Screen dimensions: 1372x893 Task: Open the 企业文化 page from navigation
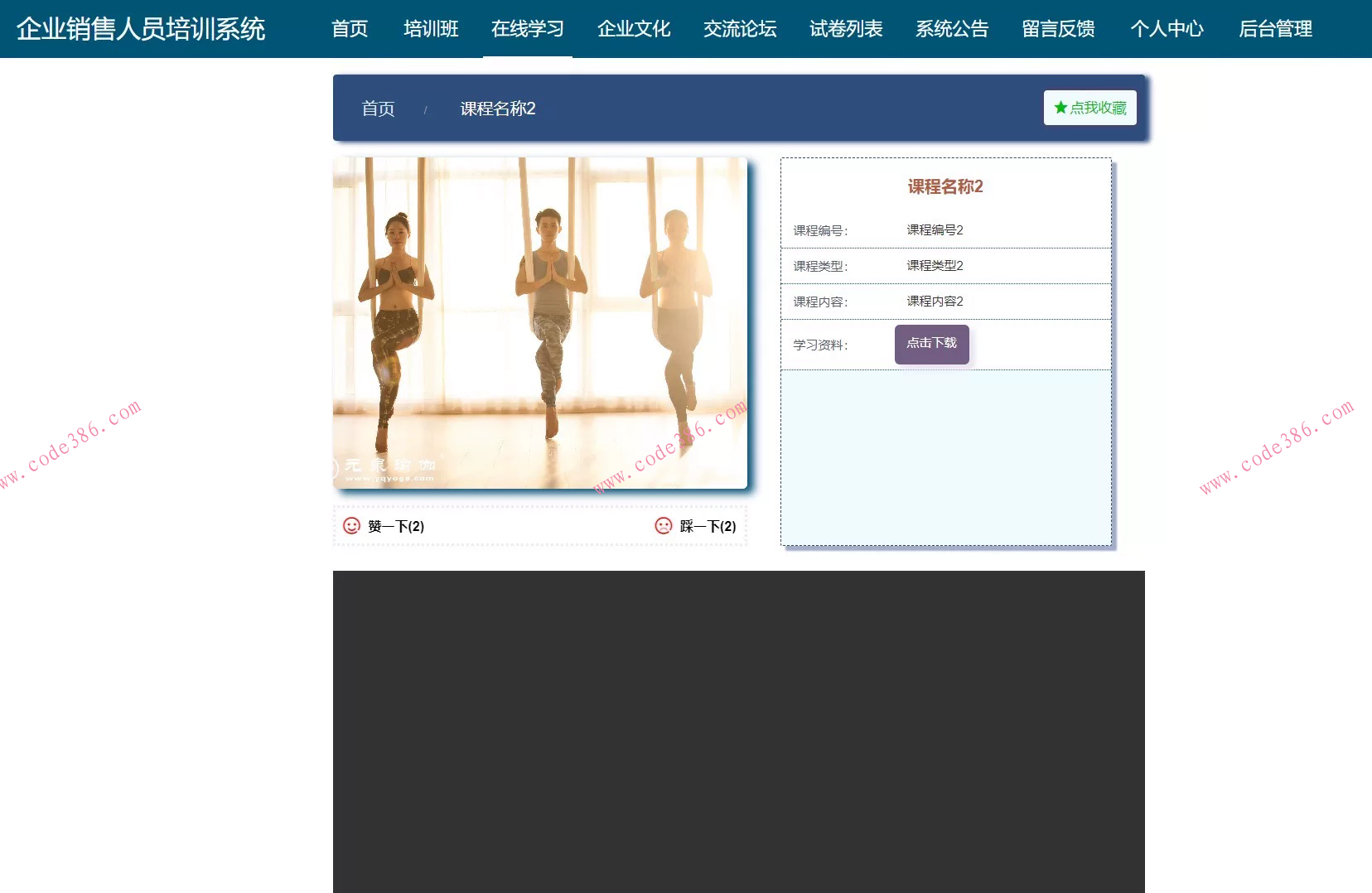(633, 29)
